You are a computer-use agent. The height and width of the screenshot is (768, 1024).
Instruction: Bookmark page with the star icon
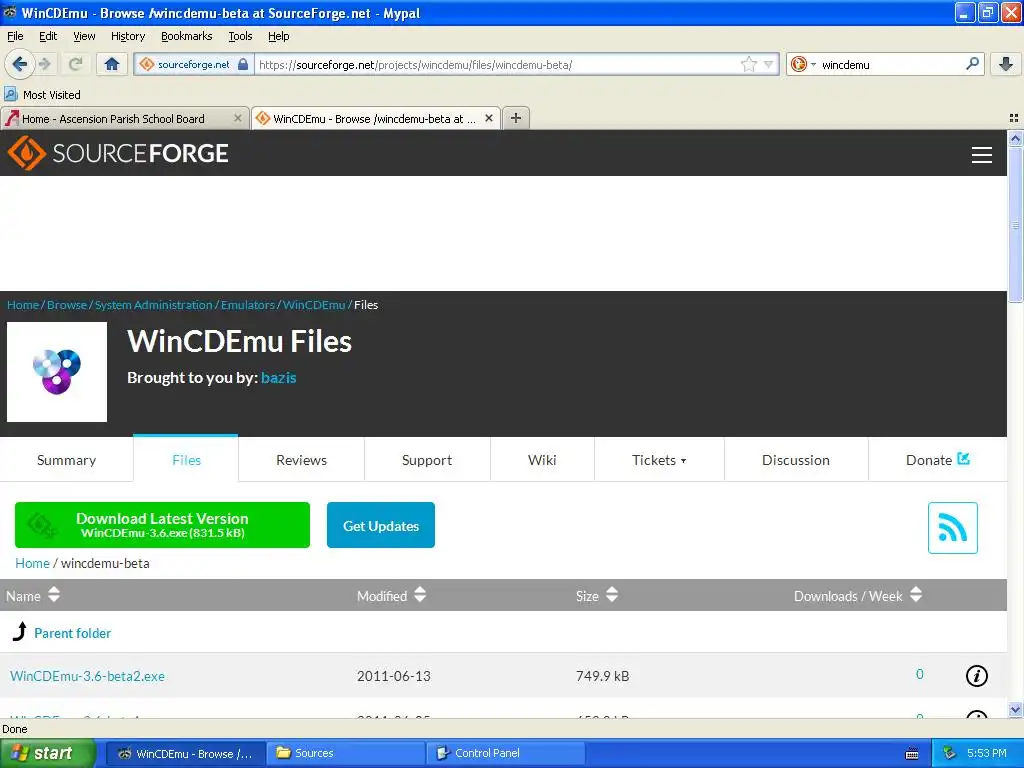[x=748, y=64]
